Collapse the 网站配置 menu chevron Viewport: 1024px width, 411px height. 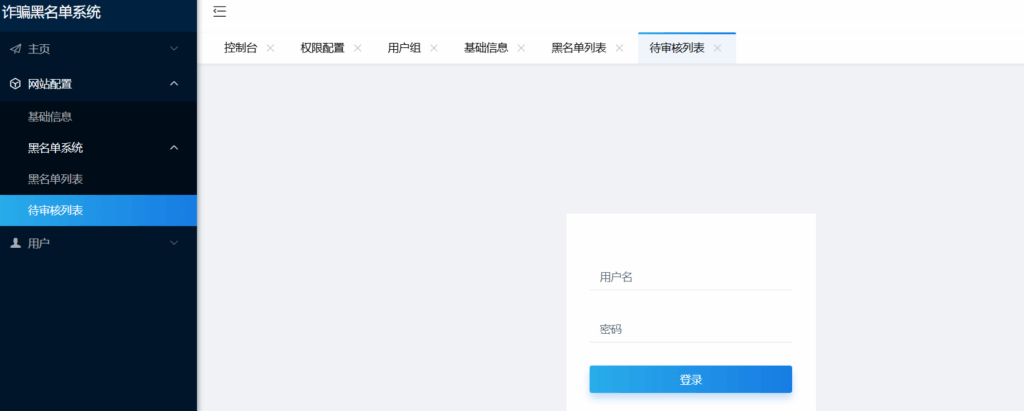174,84
